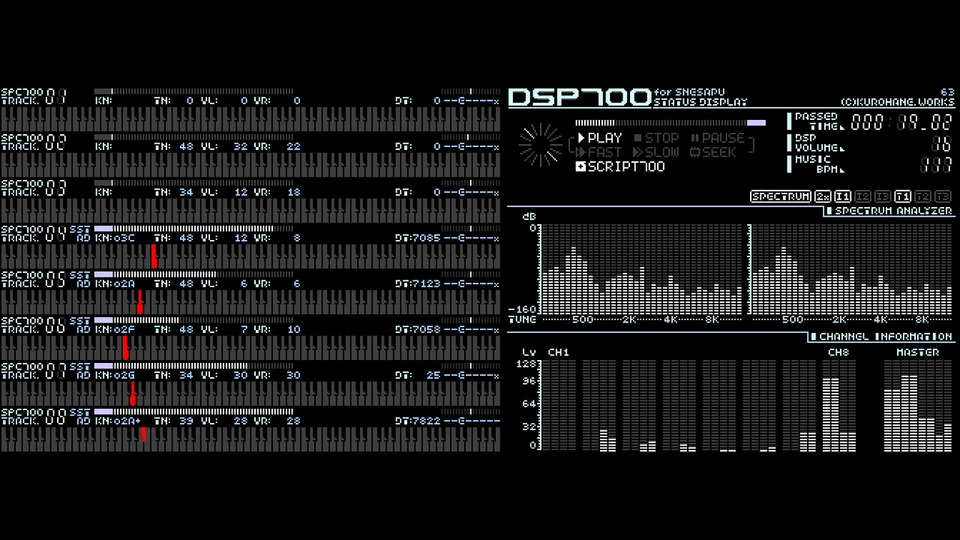Click the SPECTRUM mode button
The width and height of the screenshot is (960, 540).
781,197
